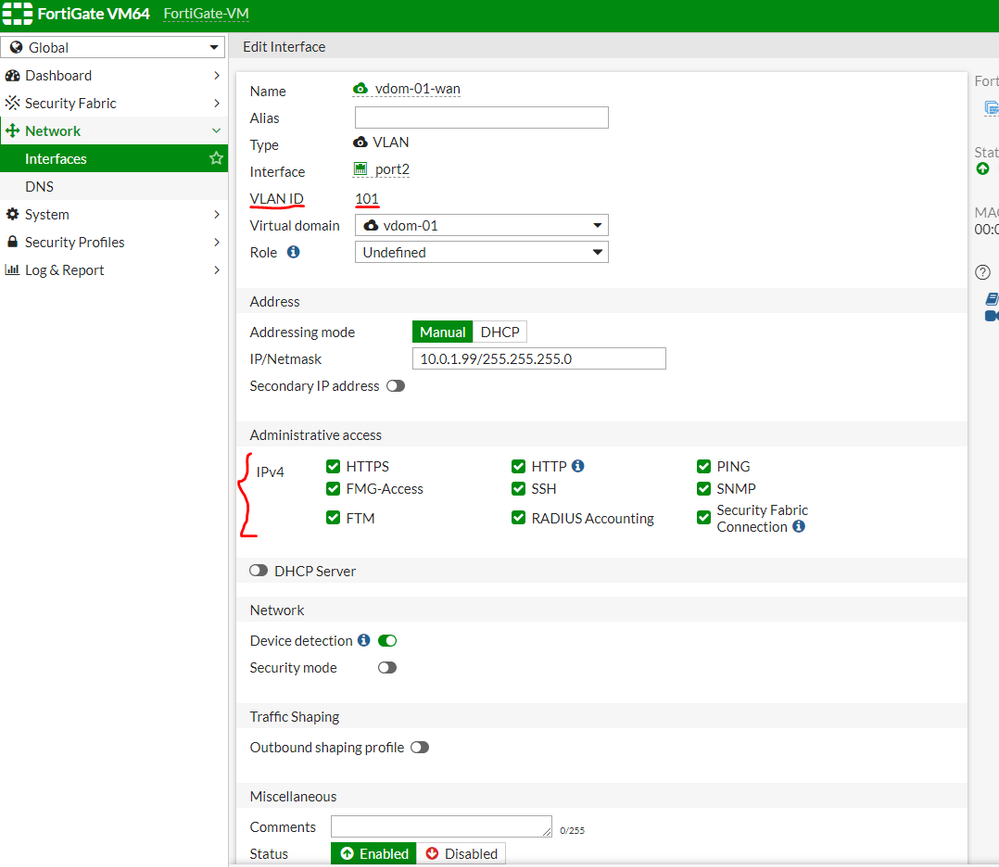Click the info icon beside Role

tap(293, 253)
